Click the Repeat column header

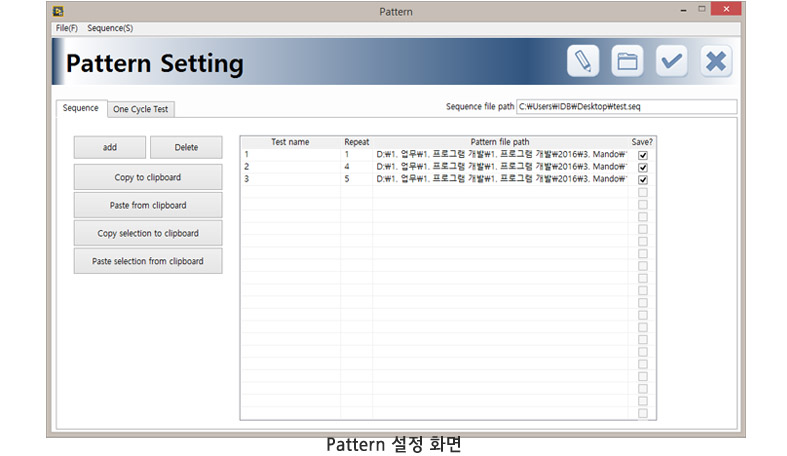coord(357,142)
